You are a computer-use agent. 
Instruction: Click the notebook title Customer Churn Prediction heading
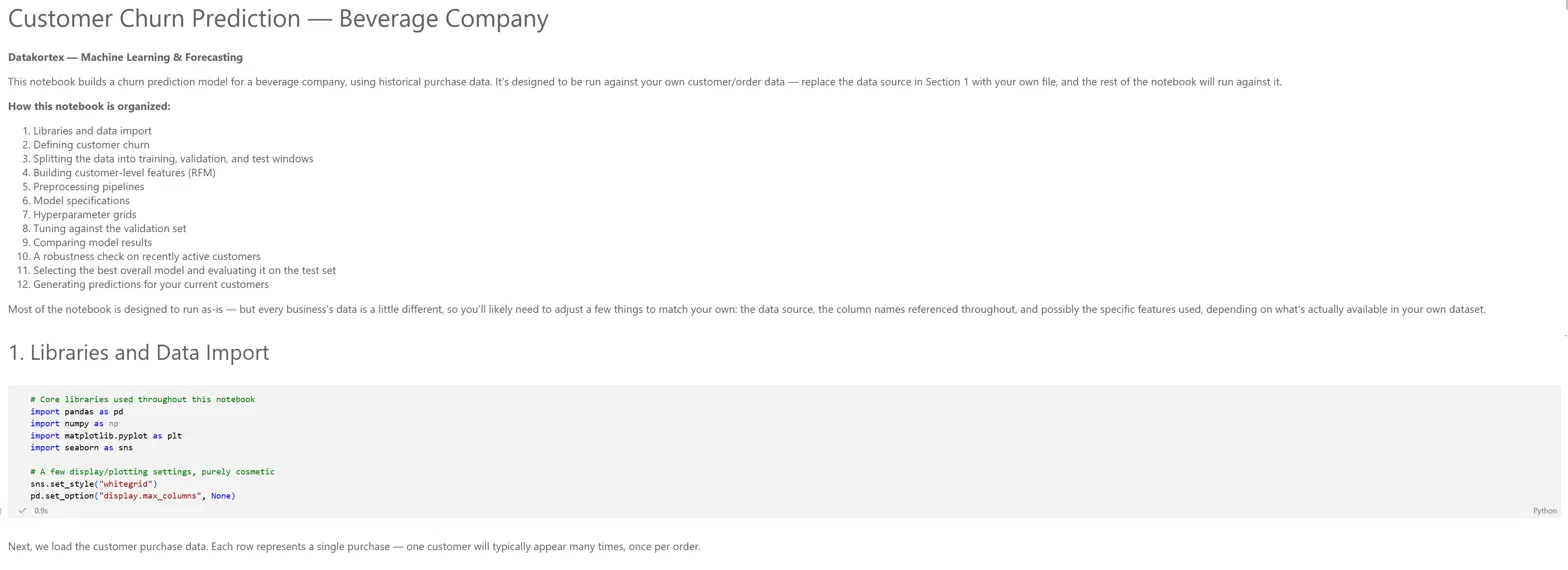pos(278,19)
